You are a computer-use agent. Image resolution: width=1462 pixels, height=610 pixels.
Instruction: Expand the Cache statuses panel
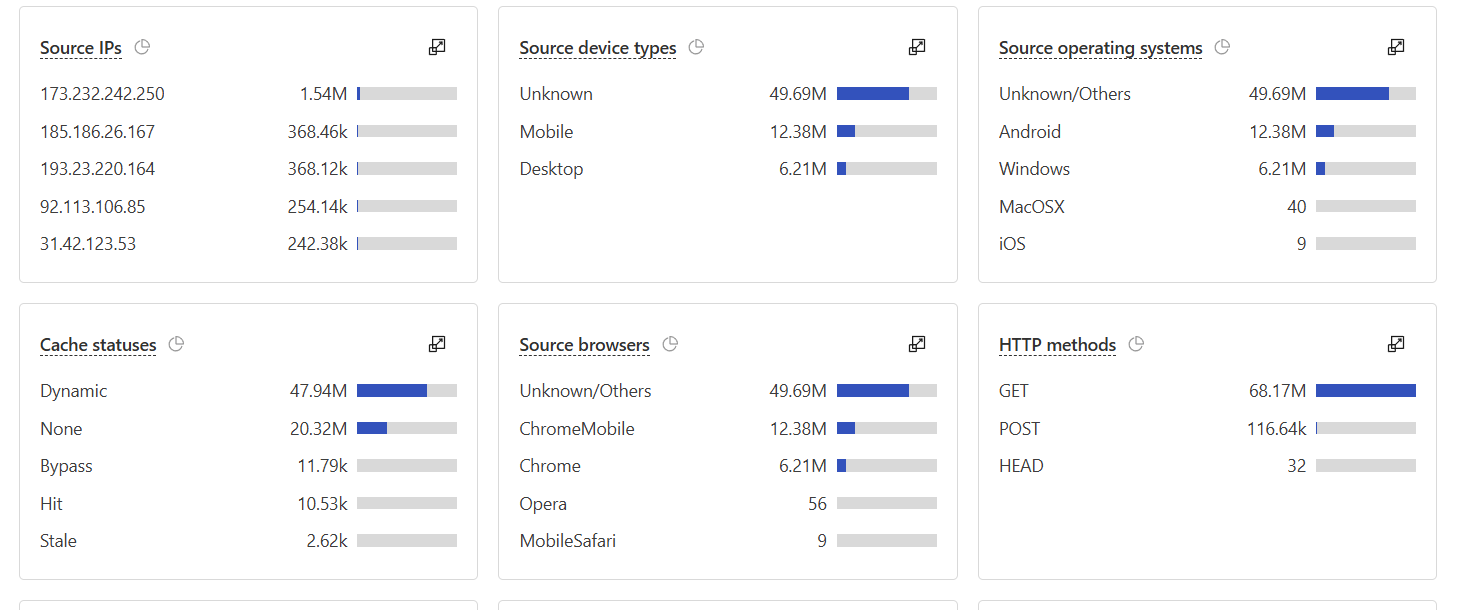click(x=437, y=344)
